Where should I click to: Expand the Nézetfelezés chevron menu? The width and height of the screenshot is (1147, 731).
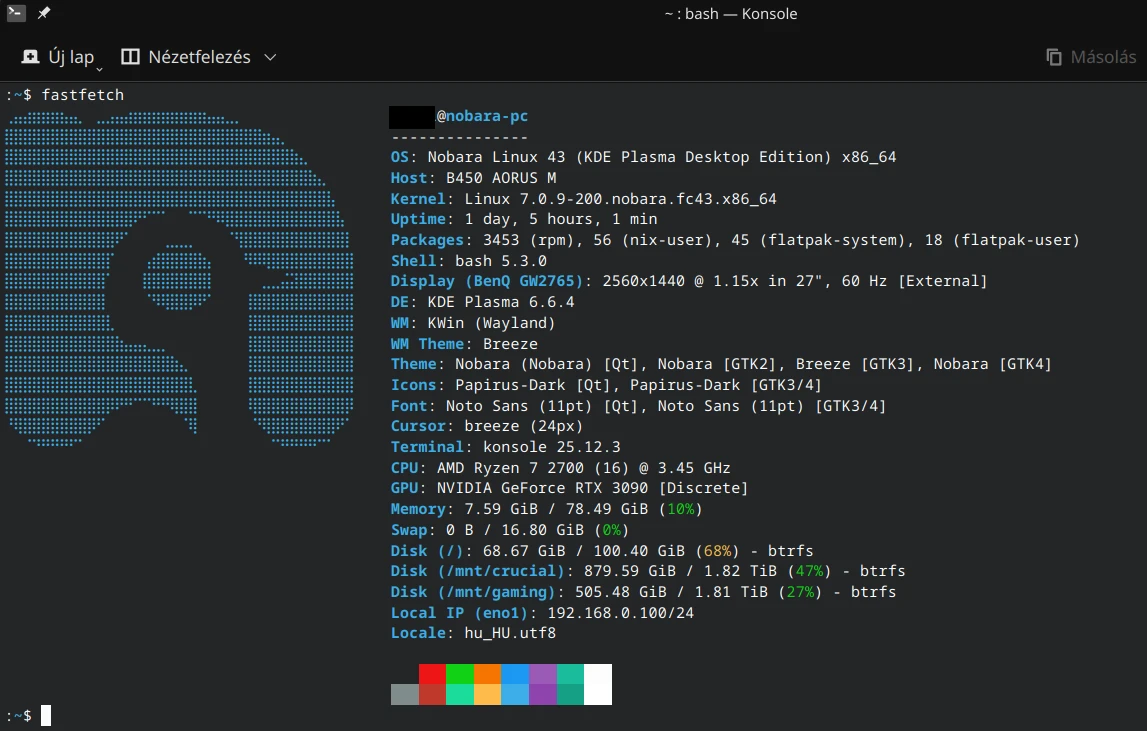(270, 57)
